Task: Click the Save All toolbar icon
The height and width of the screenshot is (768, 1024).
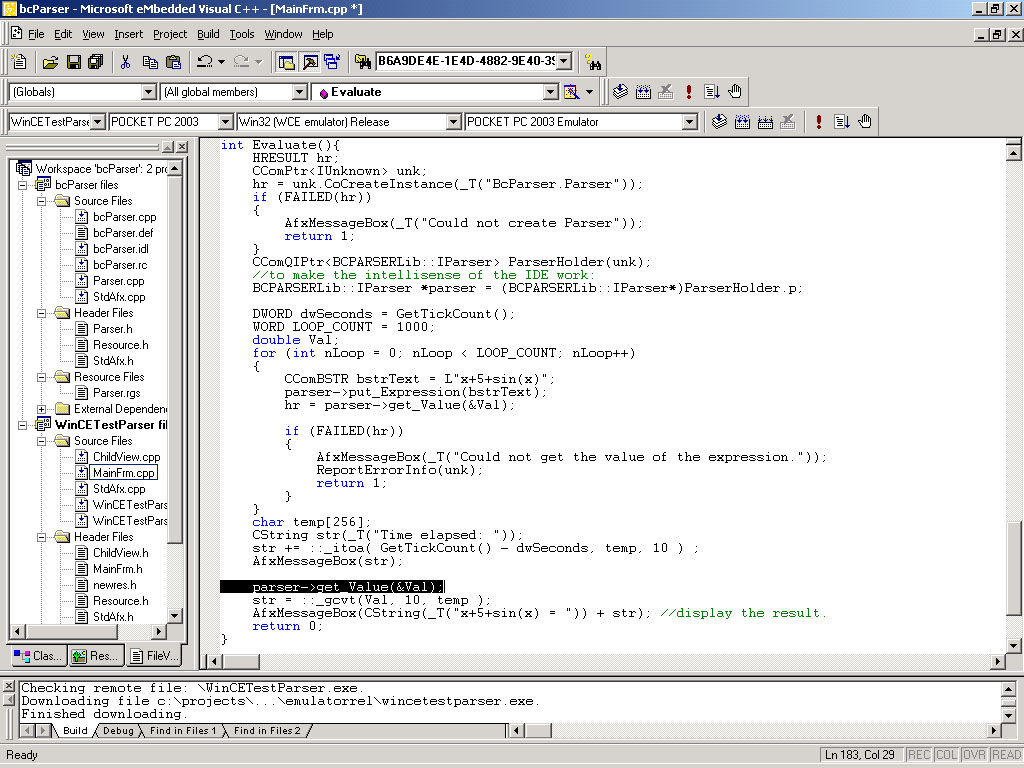Action: click(95, 62)
